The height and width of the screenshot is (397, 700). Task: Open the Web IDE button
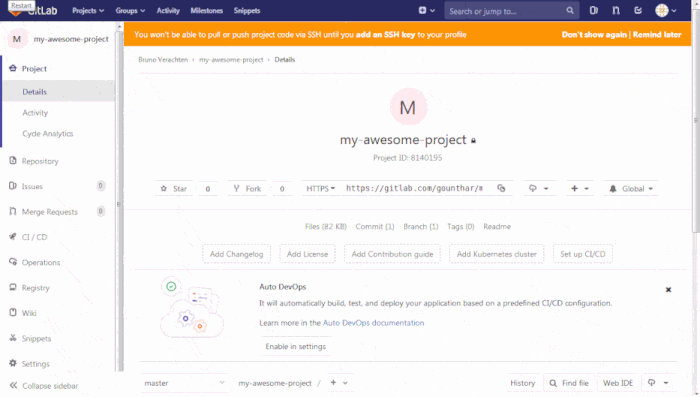coord(618,383)
